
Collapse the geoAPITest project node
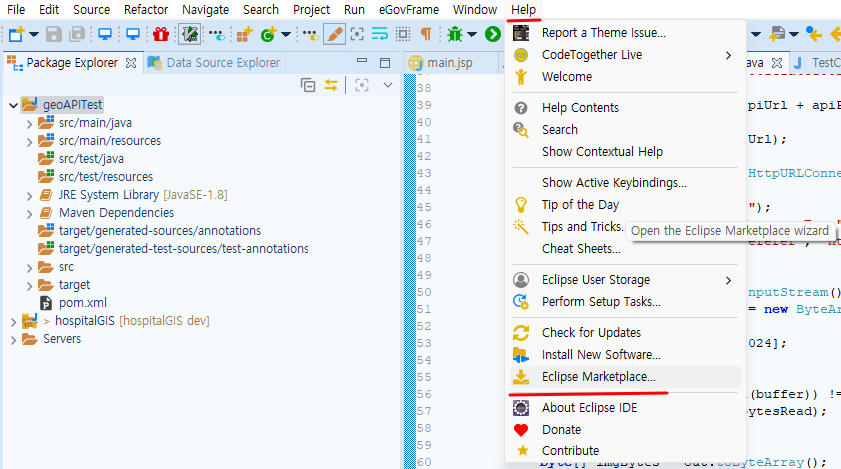pos(13,105)
